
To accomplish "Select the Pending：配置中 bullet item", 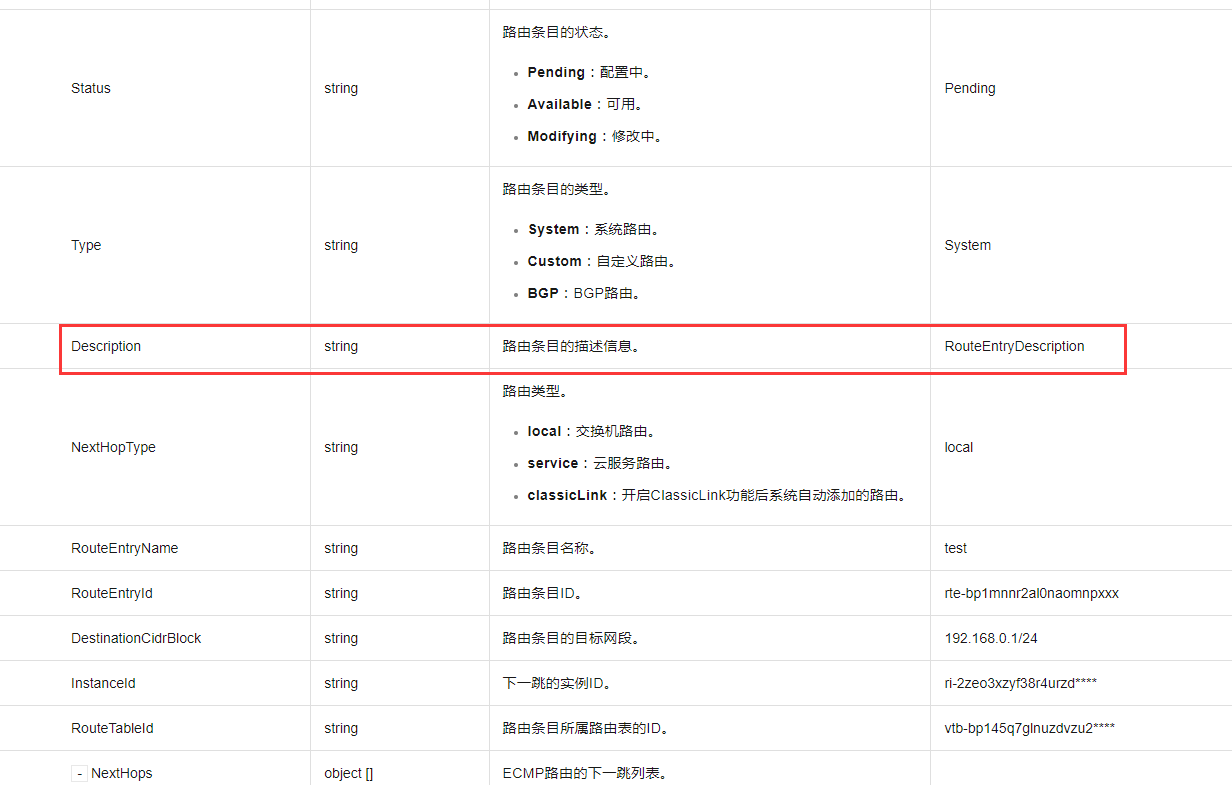I will [590, 72].
